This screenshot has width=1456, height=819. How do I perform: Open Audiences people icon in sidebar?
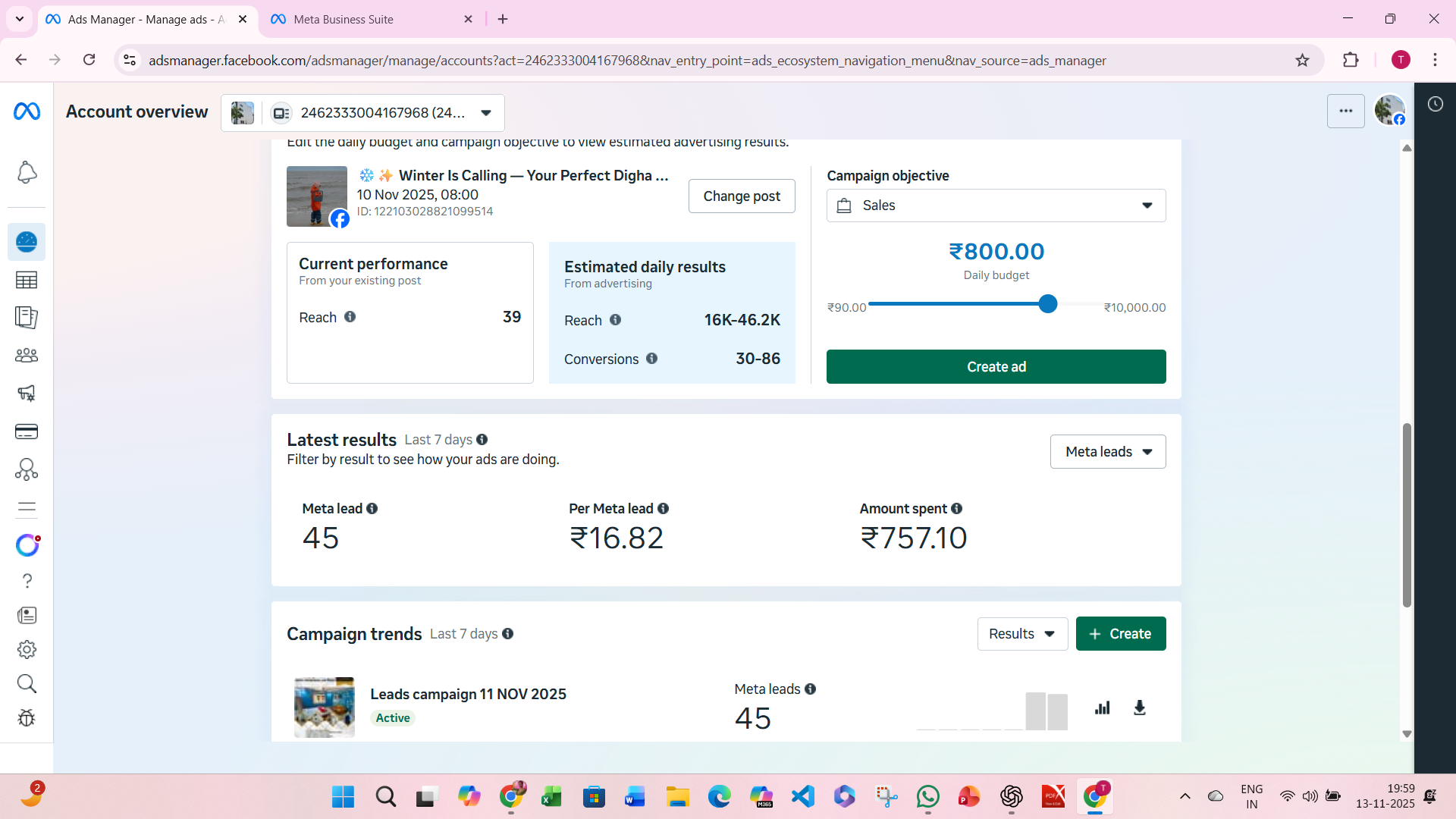(27, 356)
